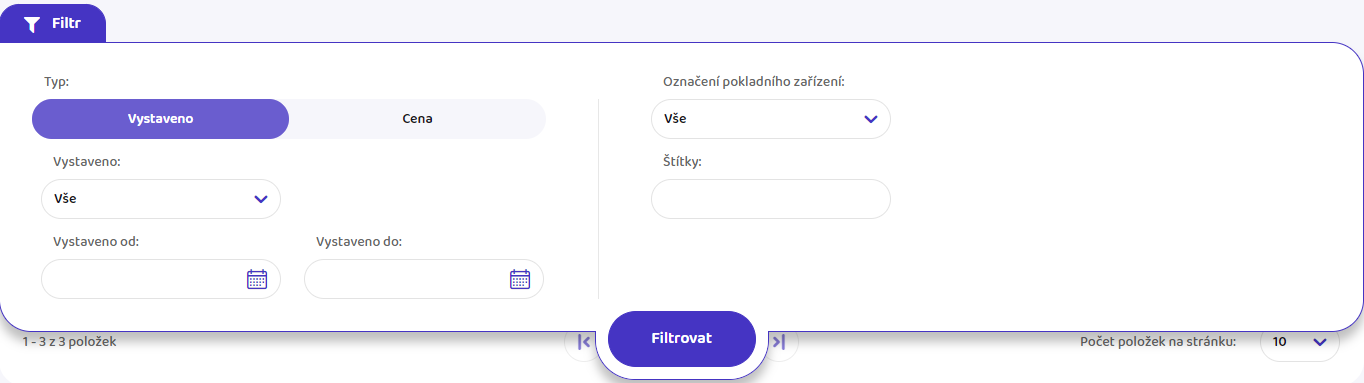The width and height of the screenshot is (1364, 383).
Task: Apply filters with the Filtrovat button
Action: [682, 338]
